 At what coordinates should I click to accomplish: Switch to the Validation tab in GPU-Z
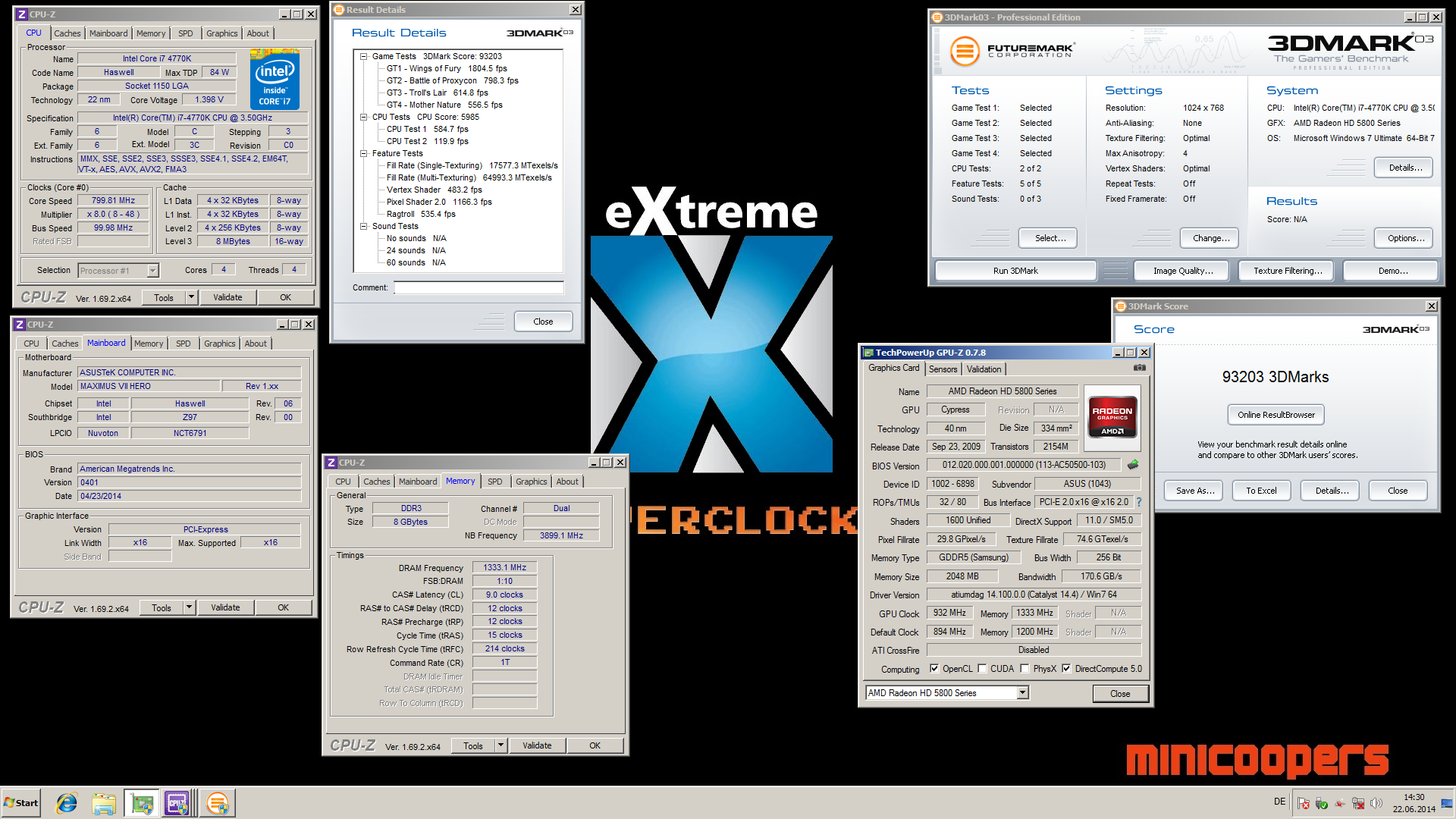984,369
